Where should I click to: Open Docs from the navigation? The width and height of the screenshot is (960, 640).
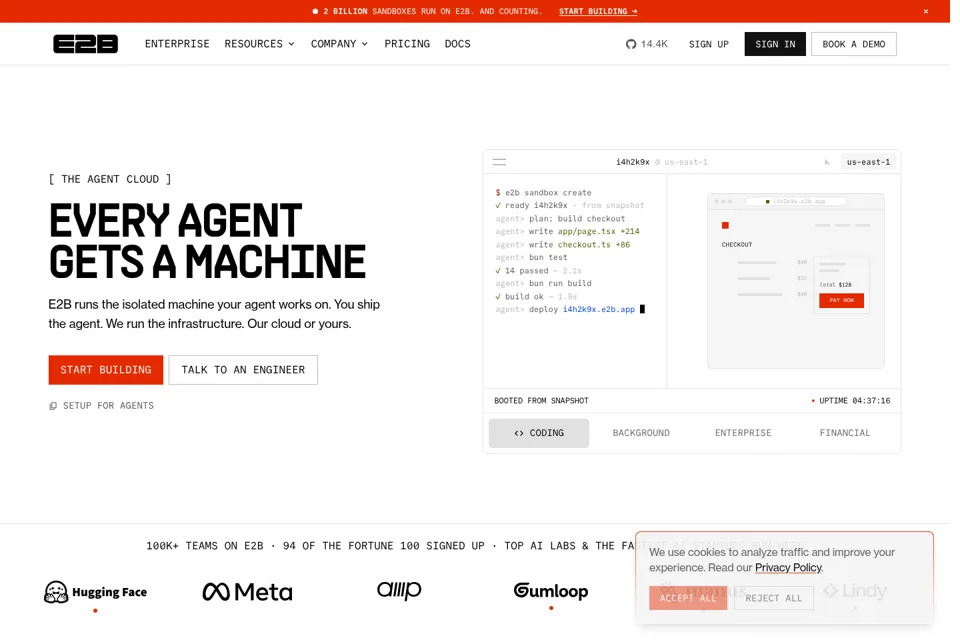click(457, 44)
